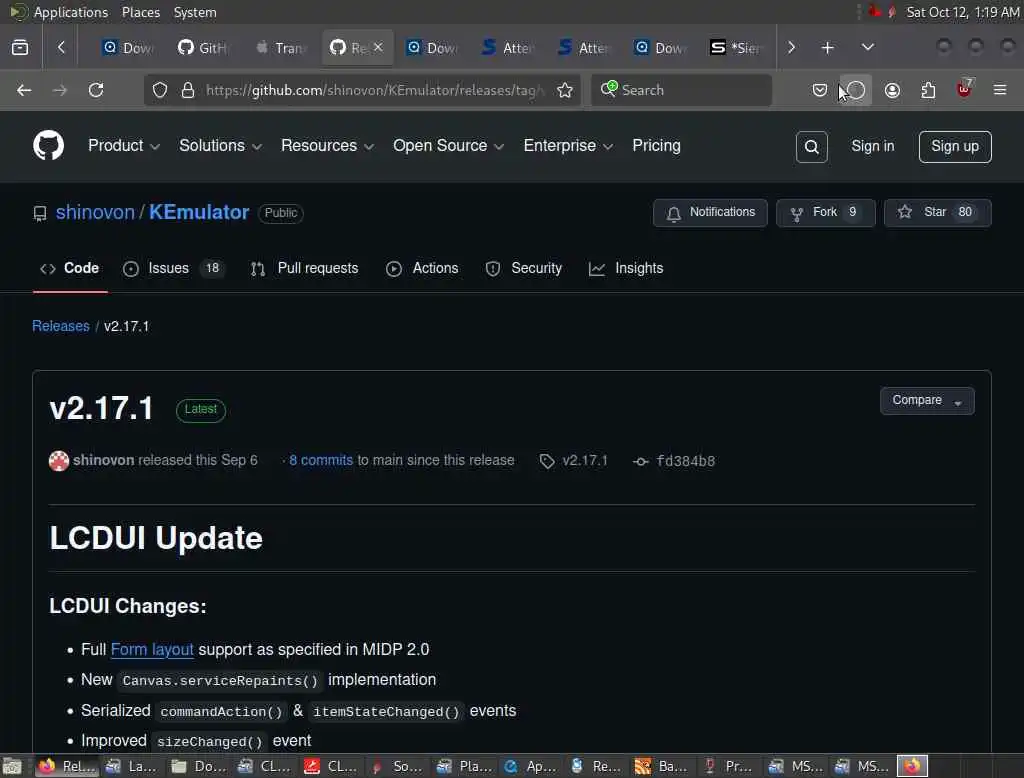1024x778 pixels.
Task: Click the Latest release badge
Action: point(200,410)
